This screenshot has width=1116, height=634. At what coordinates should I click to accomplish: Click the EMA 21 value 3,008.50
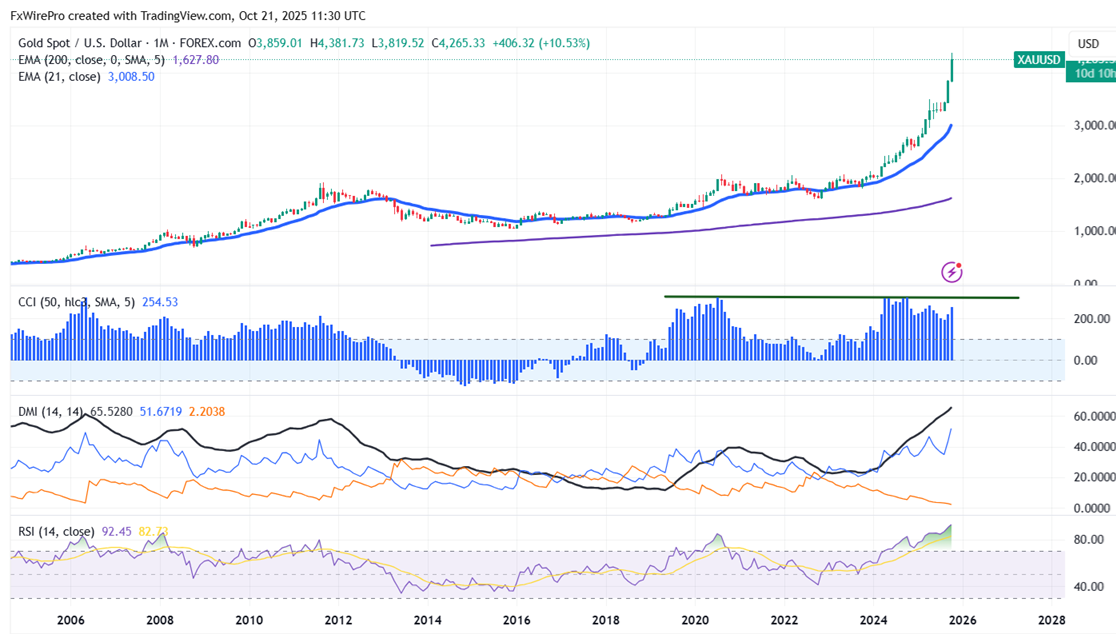pyautogui.click(x=131, y=76)
